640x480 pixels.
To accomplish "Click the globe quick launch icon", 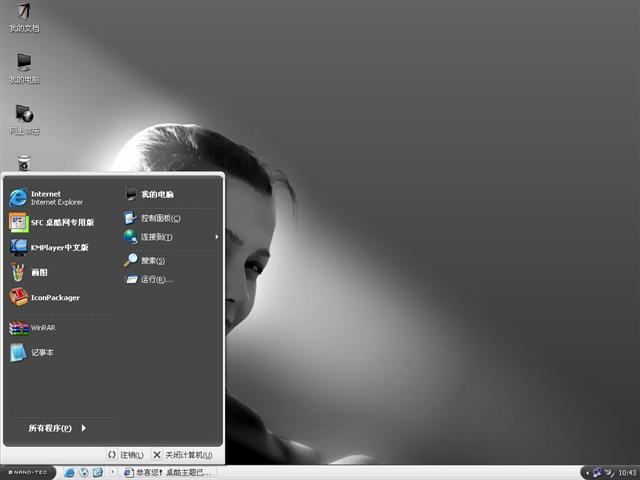I will pos(84,473).
